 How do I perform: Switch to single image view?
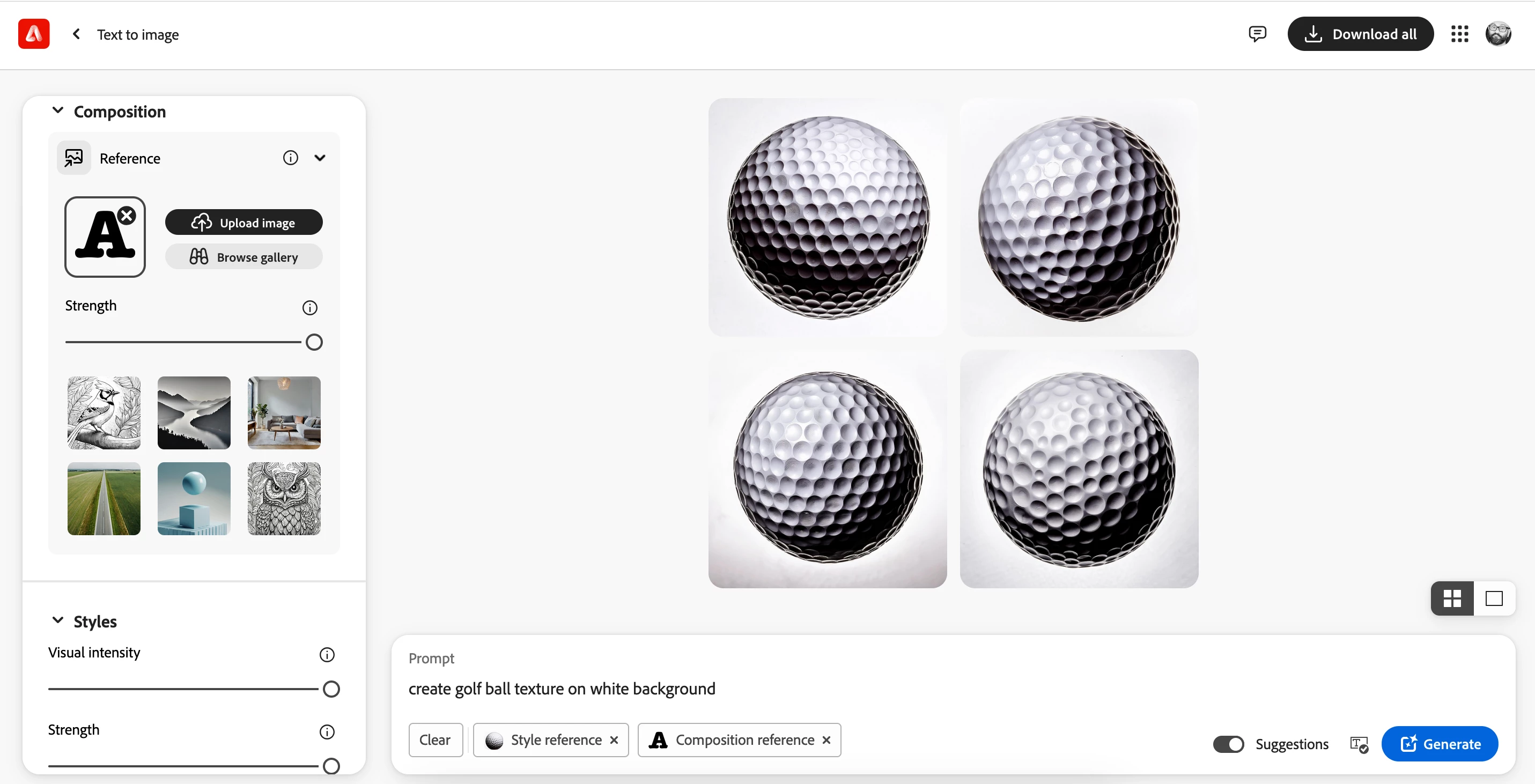pos(1494,598)
